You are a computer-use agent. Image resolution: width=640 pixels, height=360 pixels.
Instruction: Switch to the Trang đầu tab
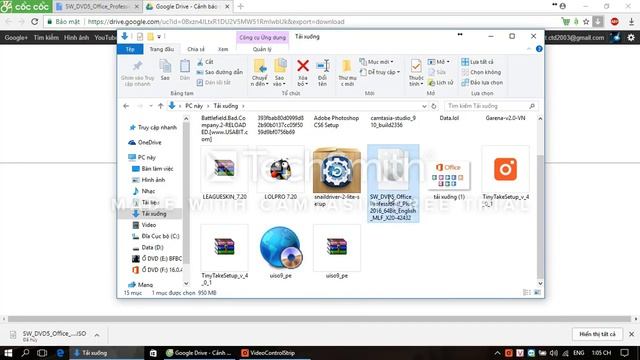(162, 49)
